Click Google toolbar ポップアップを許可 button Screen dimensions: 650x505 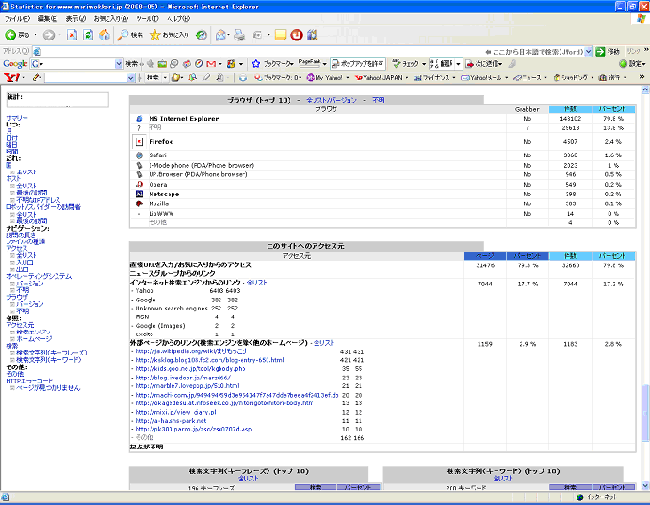358,64
